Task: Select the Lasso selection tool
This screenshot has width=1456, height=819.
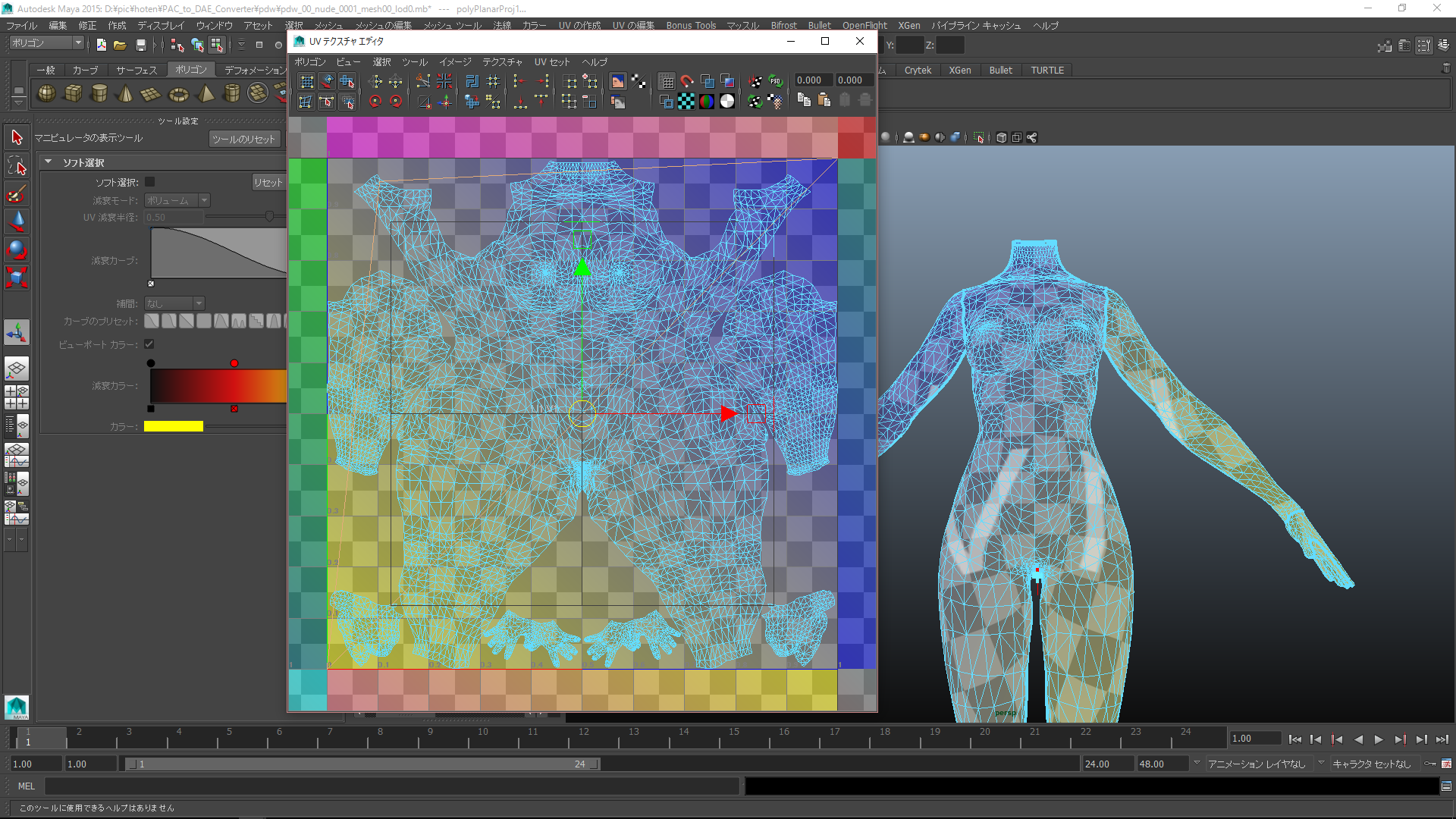Action: point(17,165)
